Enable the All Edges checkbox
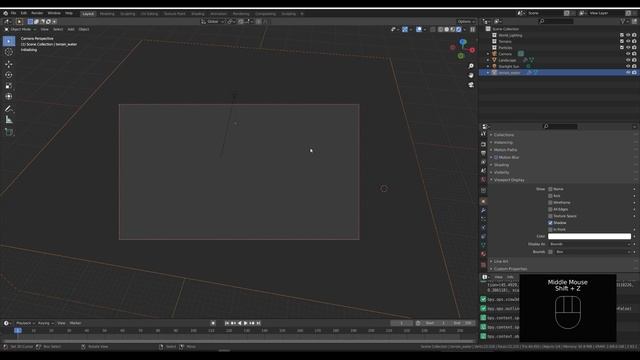This screenshot has height=360, width=640. 550,209
